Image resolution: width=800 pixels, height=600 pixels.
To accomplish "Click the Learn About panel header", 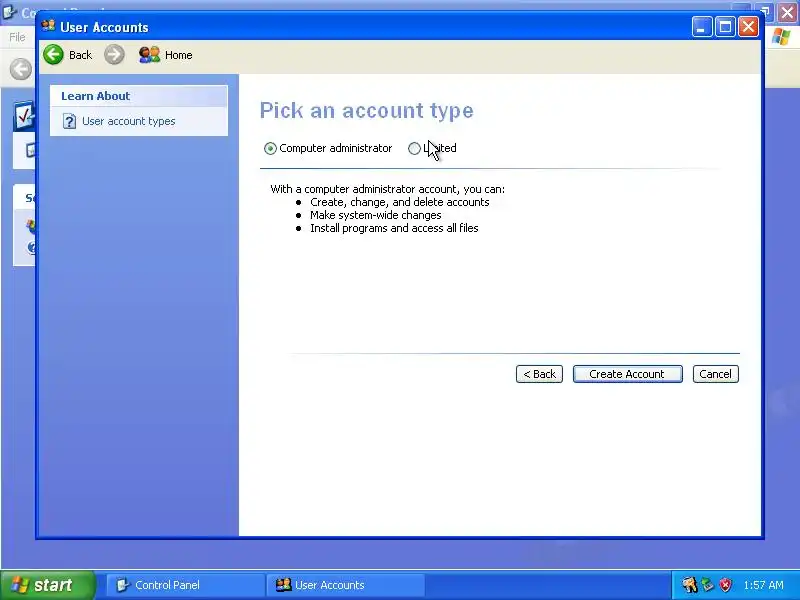I will tap(139, 96).
